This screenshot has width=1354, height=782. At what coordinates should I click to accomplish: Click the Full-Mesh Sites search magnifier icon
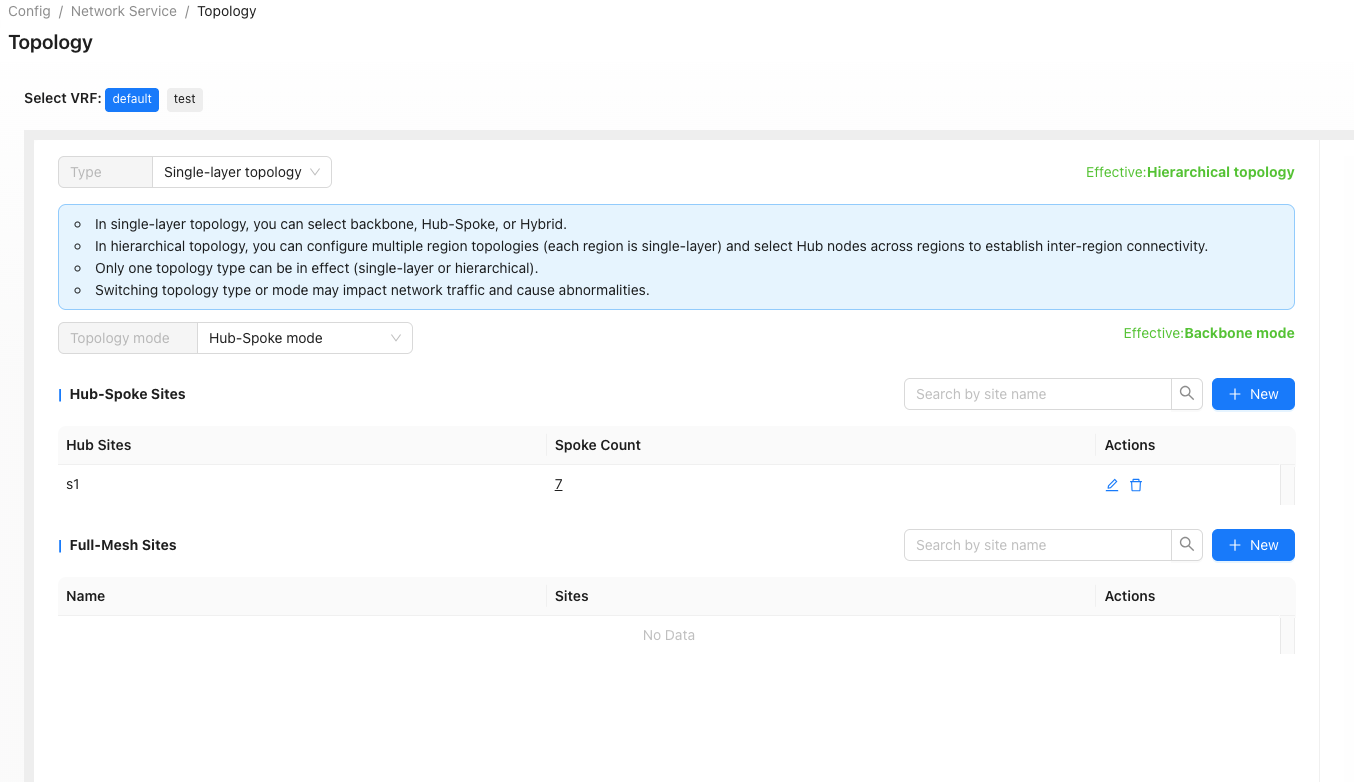pos(1187,545)
